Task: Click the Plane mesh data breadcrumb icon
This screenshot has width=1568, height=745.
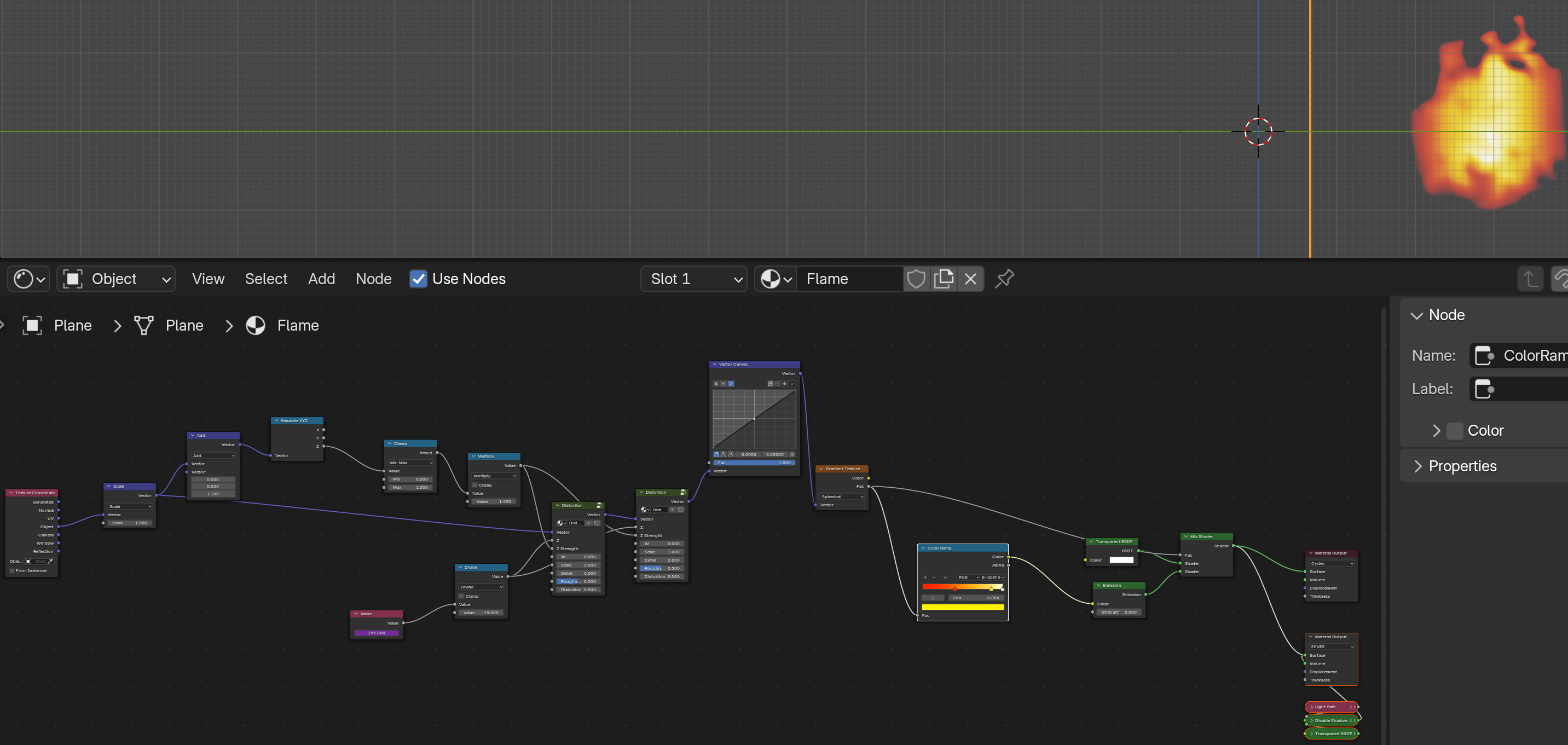Action: pos(143,325)
